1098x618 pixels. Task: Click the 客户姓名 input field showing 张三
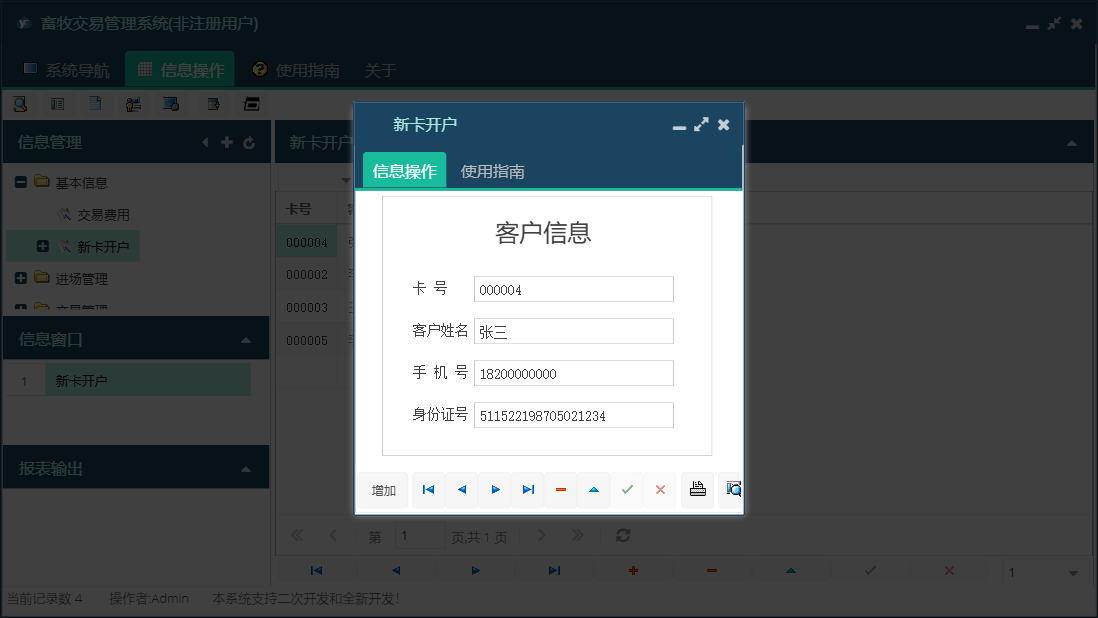(573, 330)
